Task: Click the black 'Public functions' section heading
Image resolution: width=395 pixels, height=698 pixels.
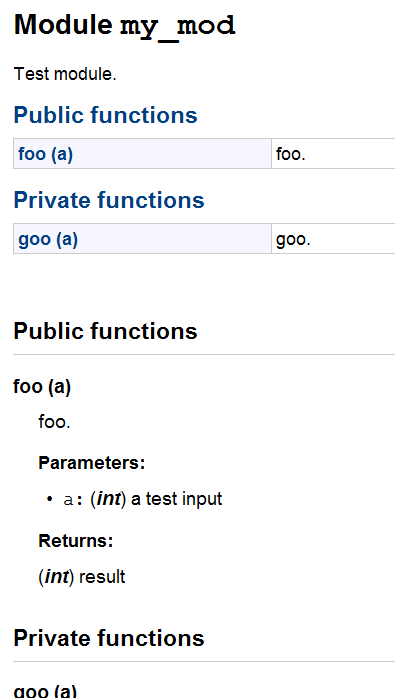Action: (x=106, y=331)
